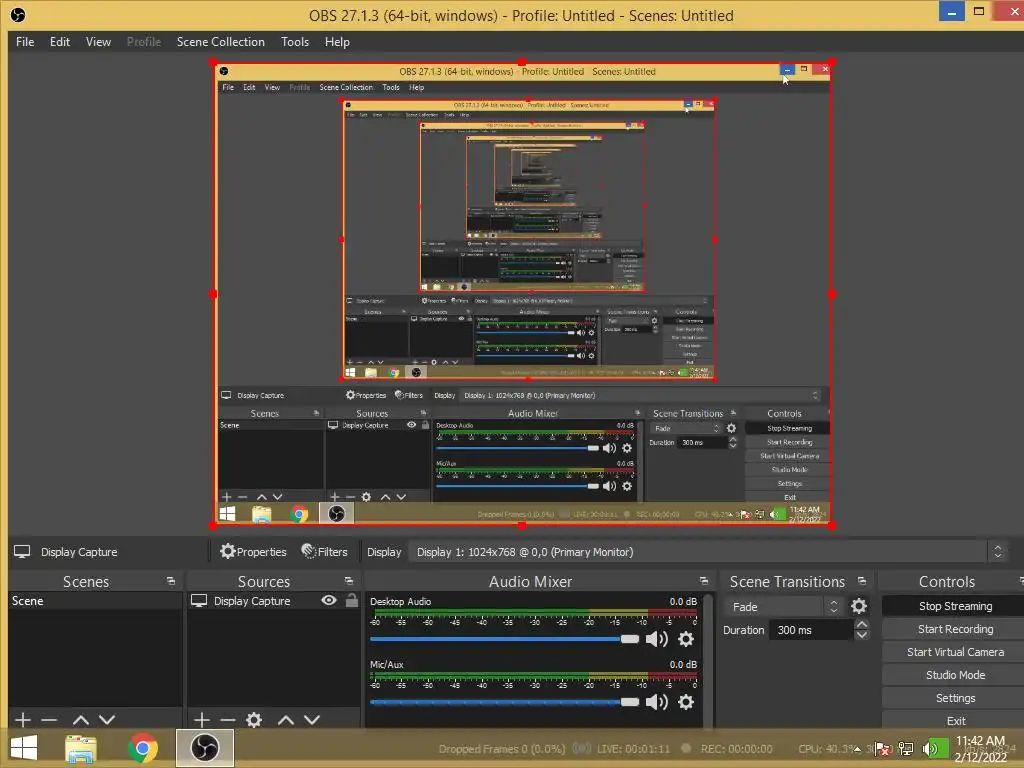Pop out the Sources dock
This screenshot has width=1024, height=768.
[349, 581]
